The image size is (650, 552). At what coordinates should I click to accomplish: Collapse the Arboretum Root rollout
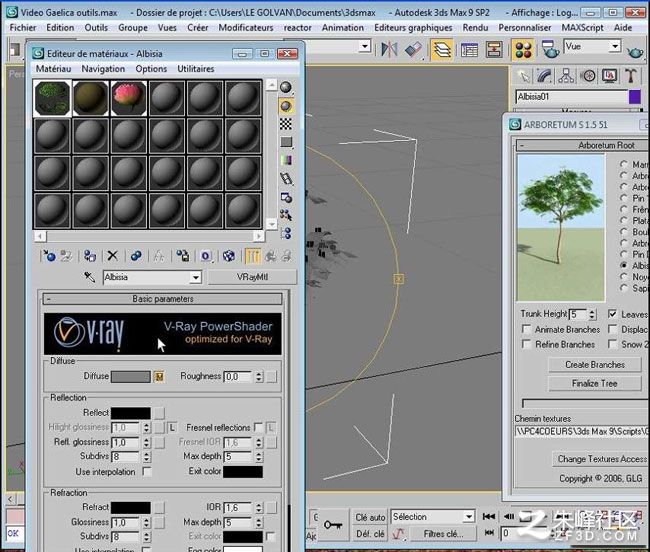[582, 145]
